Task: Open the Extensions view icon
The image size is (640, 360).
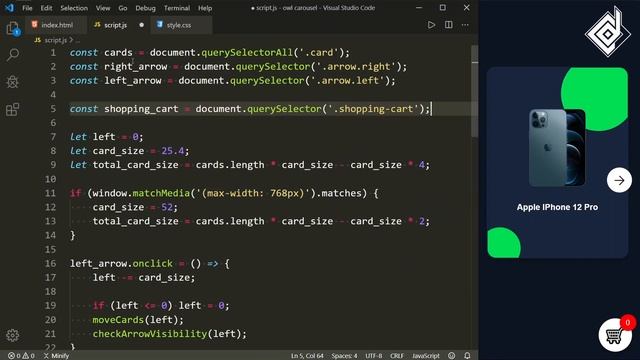Action: pos(13,109)
